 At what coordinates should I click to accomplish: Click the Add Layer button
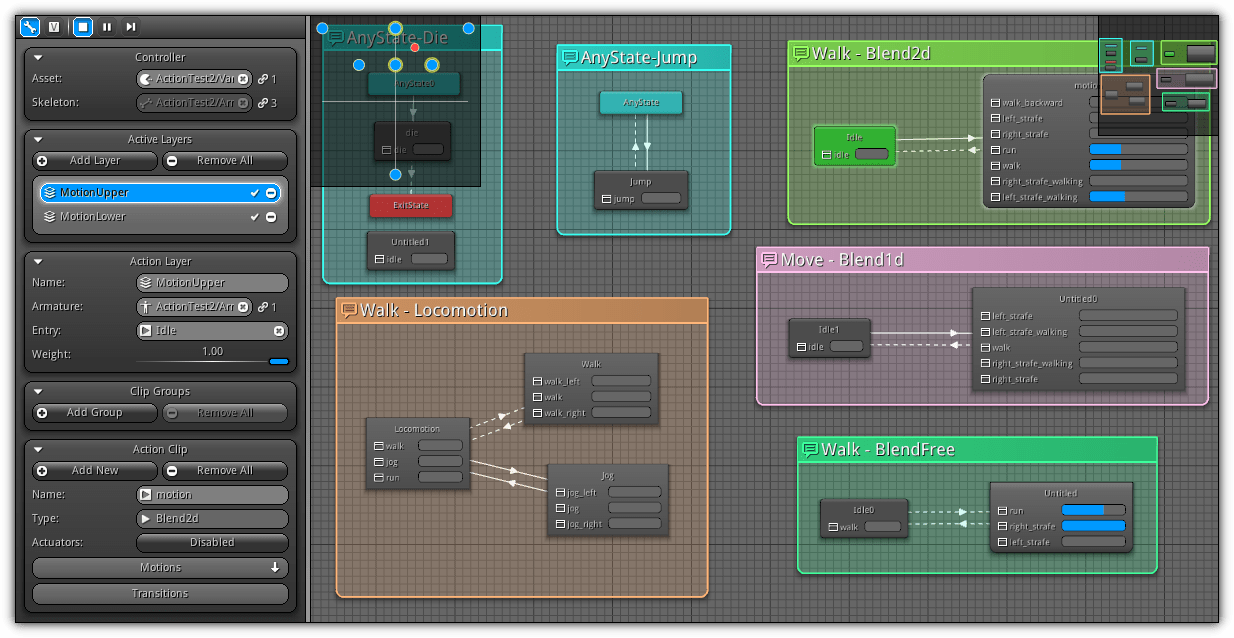94,161
